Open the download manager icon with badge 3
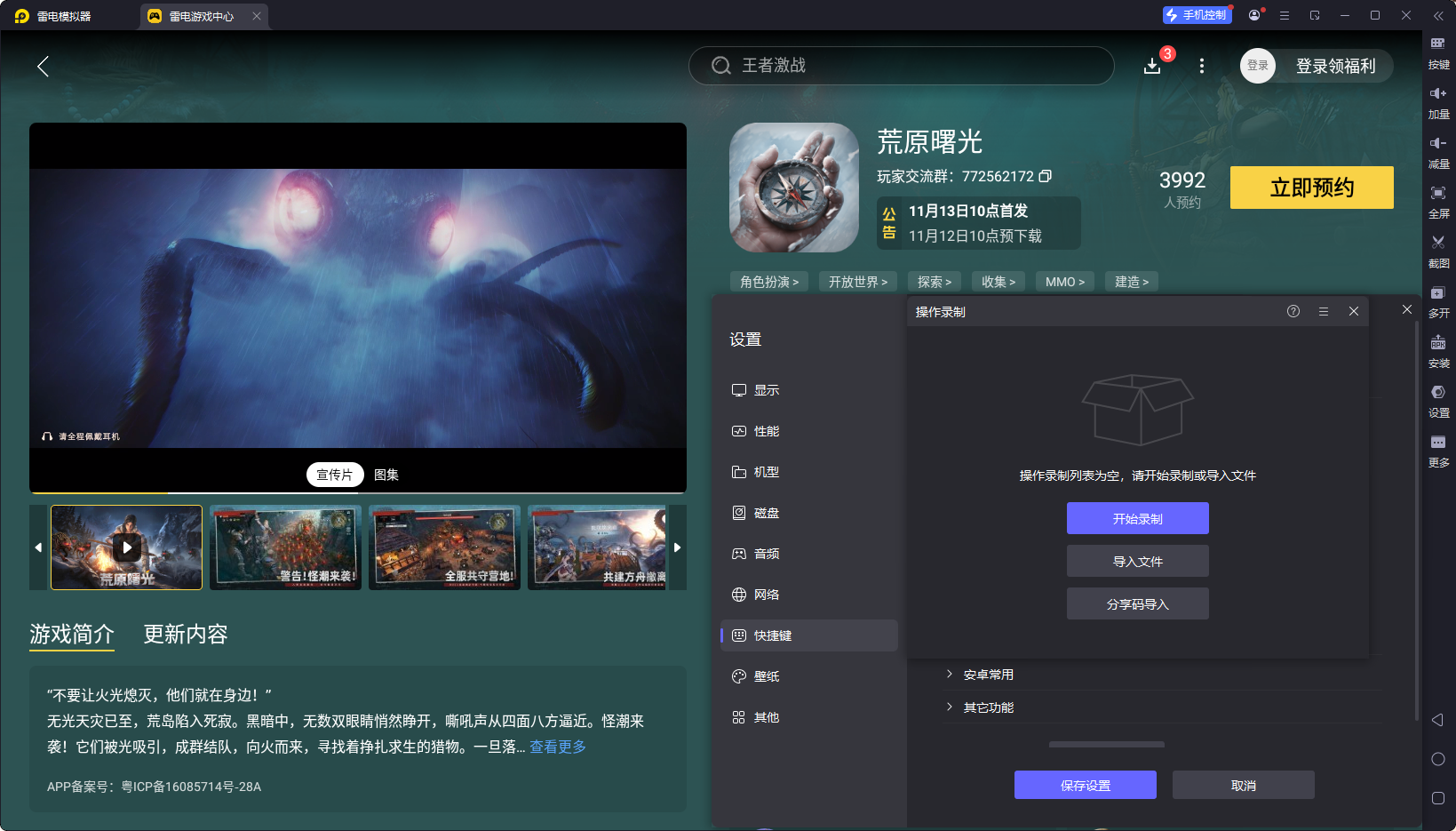1456x831 pixels. point(1152,66)
